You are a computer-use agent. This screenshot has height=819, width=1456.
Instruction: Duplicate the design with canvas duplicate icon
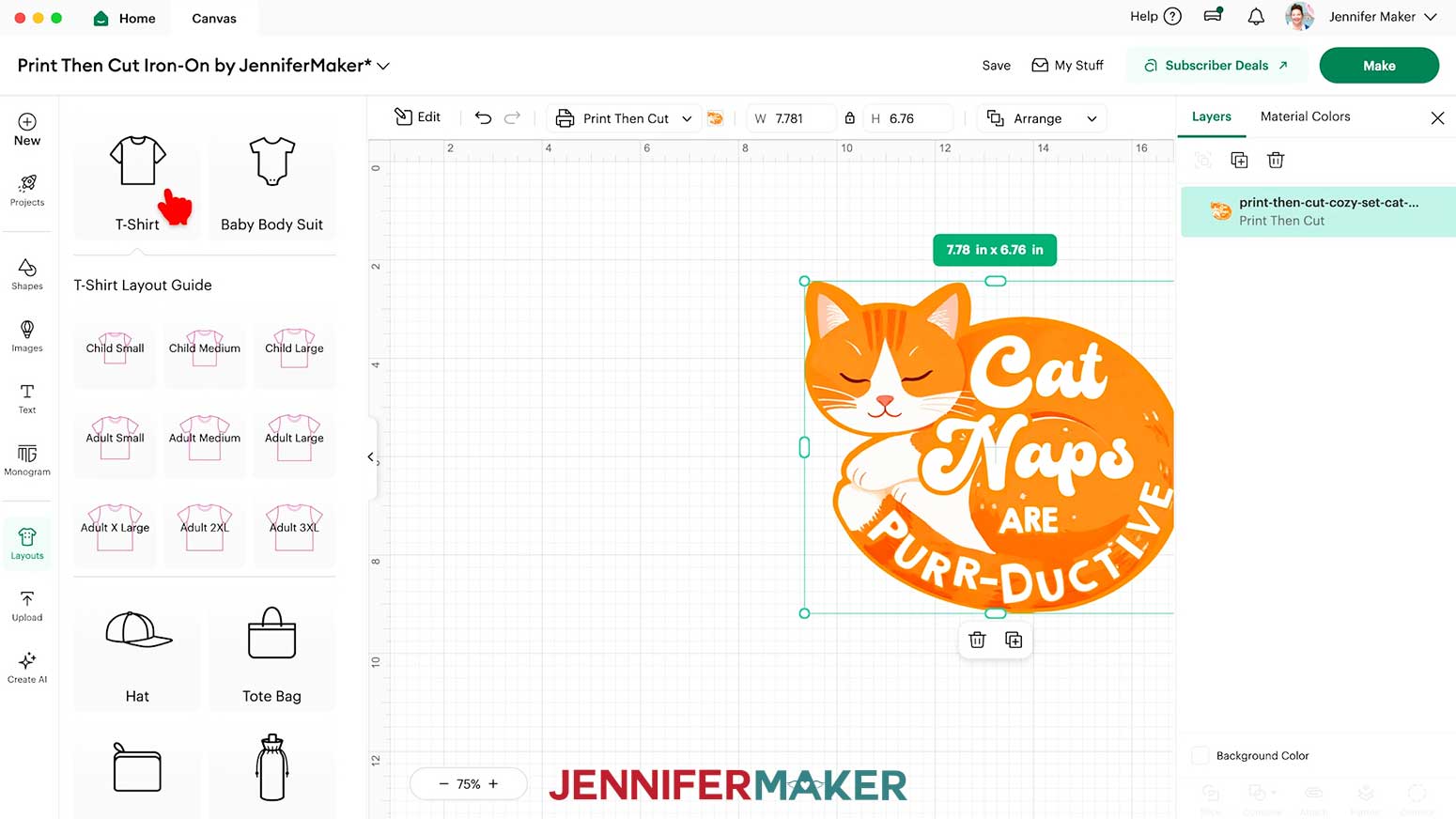click(x=1014, y=640)
